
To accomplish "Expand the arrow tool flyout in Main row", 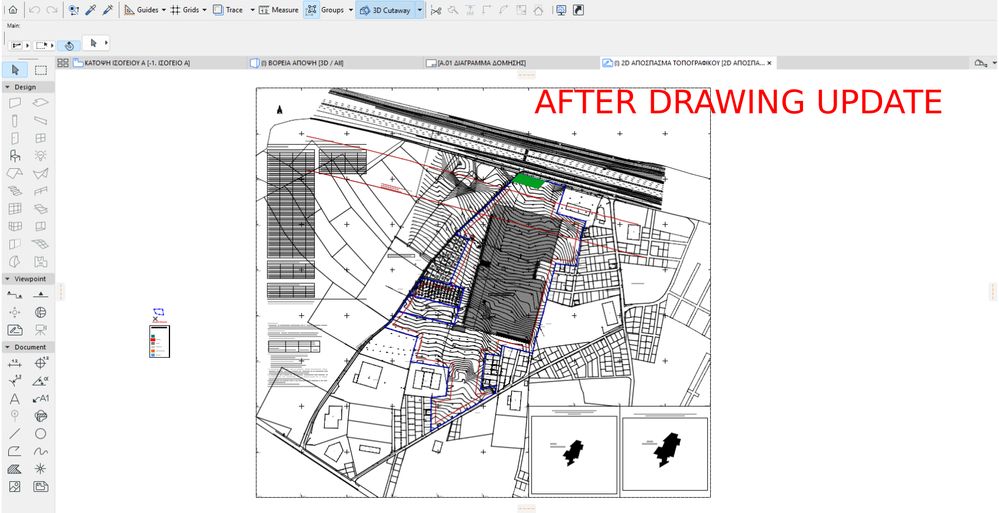I will pyautogui.click(x=106, y=43).
